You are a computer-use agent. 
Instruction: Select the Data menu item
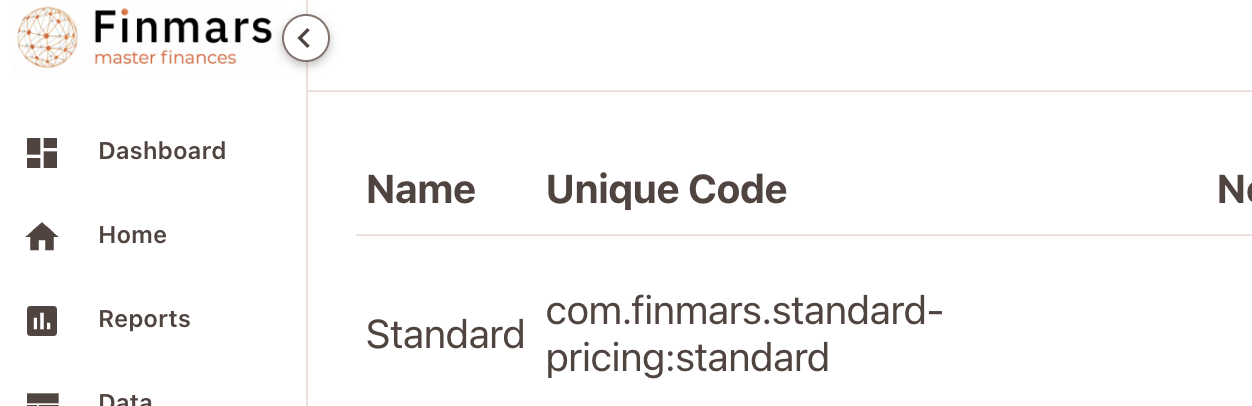(x=125, y=399)
